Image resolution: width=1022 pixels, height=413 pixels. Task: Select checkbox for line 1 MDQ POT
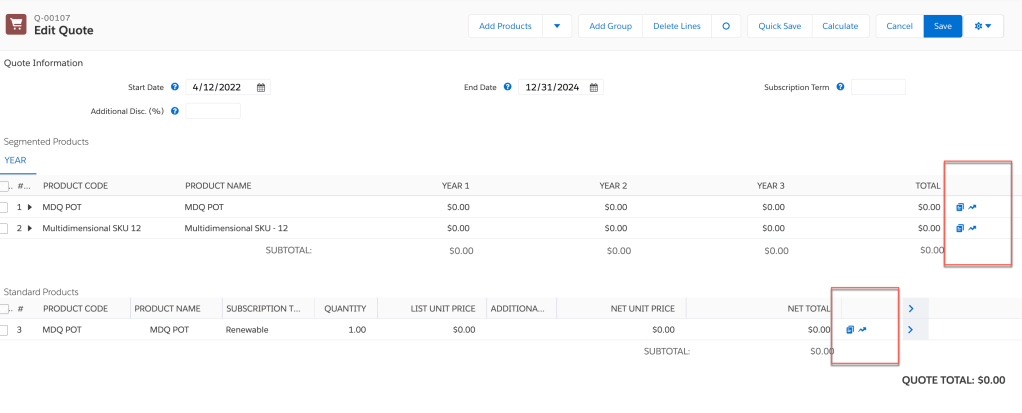[5, 207]
